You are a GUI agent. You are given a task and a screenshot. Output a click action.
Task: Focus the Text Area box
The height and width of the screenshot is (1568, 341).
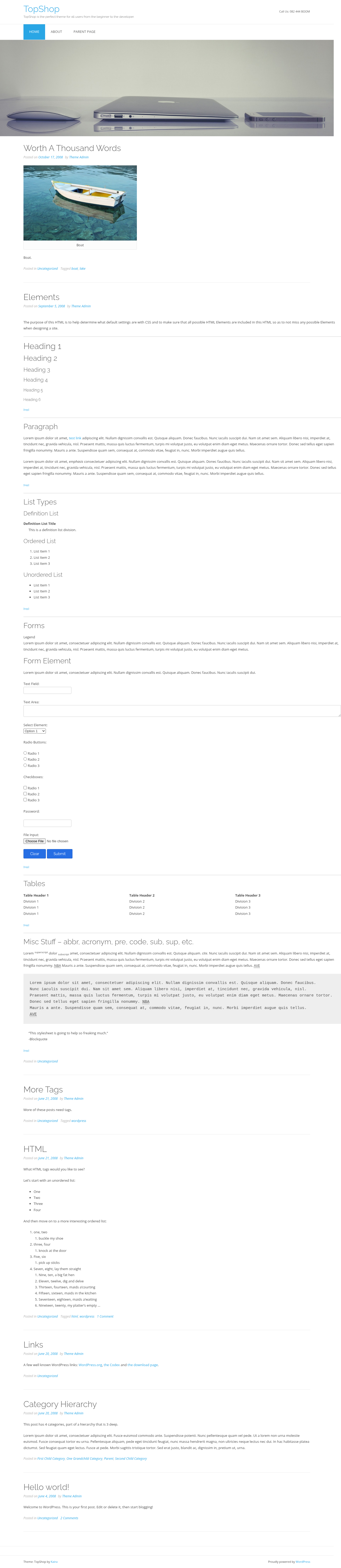click(x=182, y=711)
